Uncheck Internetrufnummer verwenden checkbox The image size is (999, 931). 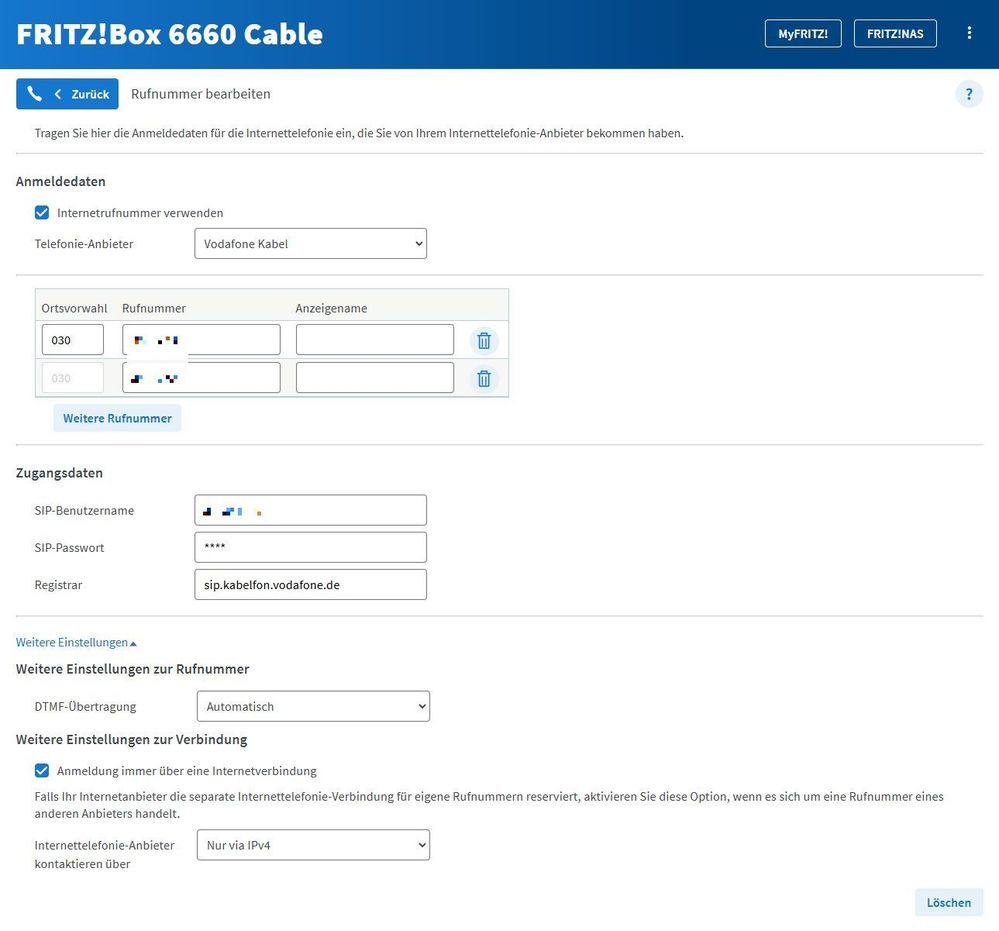pos(42,213)
